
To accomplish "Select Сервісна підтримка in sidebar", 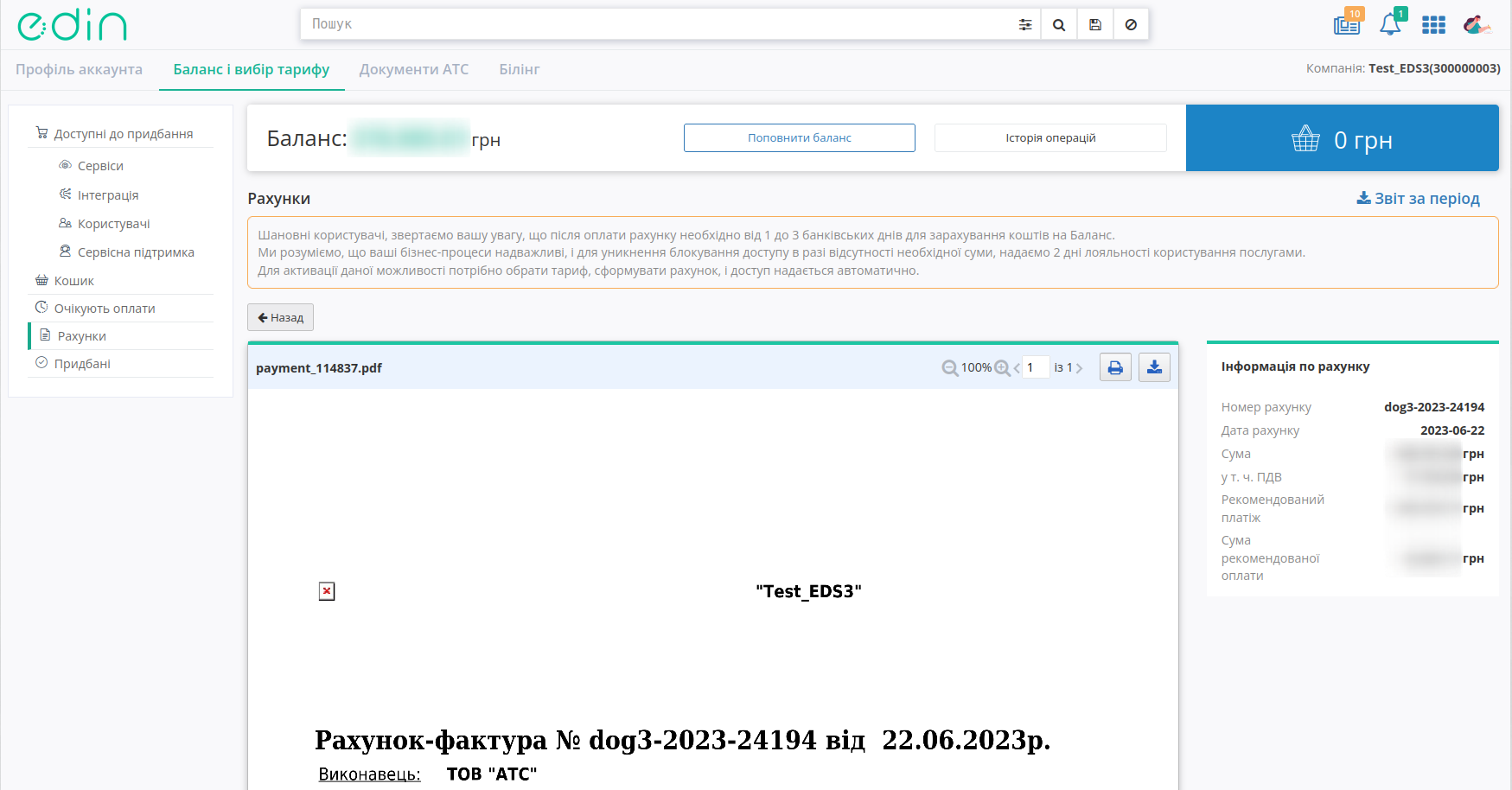I will click(x=136, y=252).
